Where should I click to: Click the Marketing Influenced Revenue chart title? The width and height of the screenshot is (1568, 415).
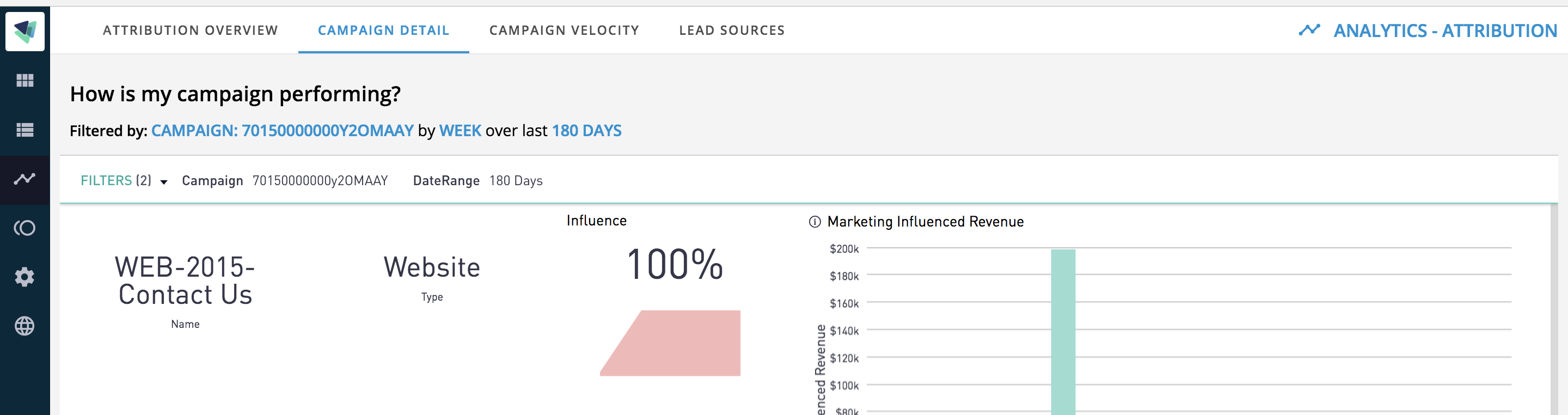click(x=925, y=222)
